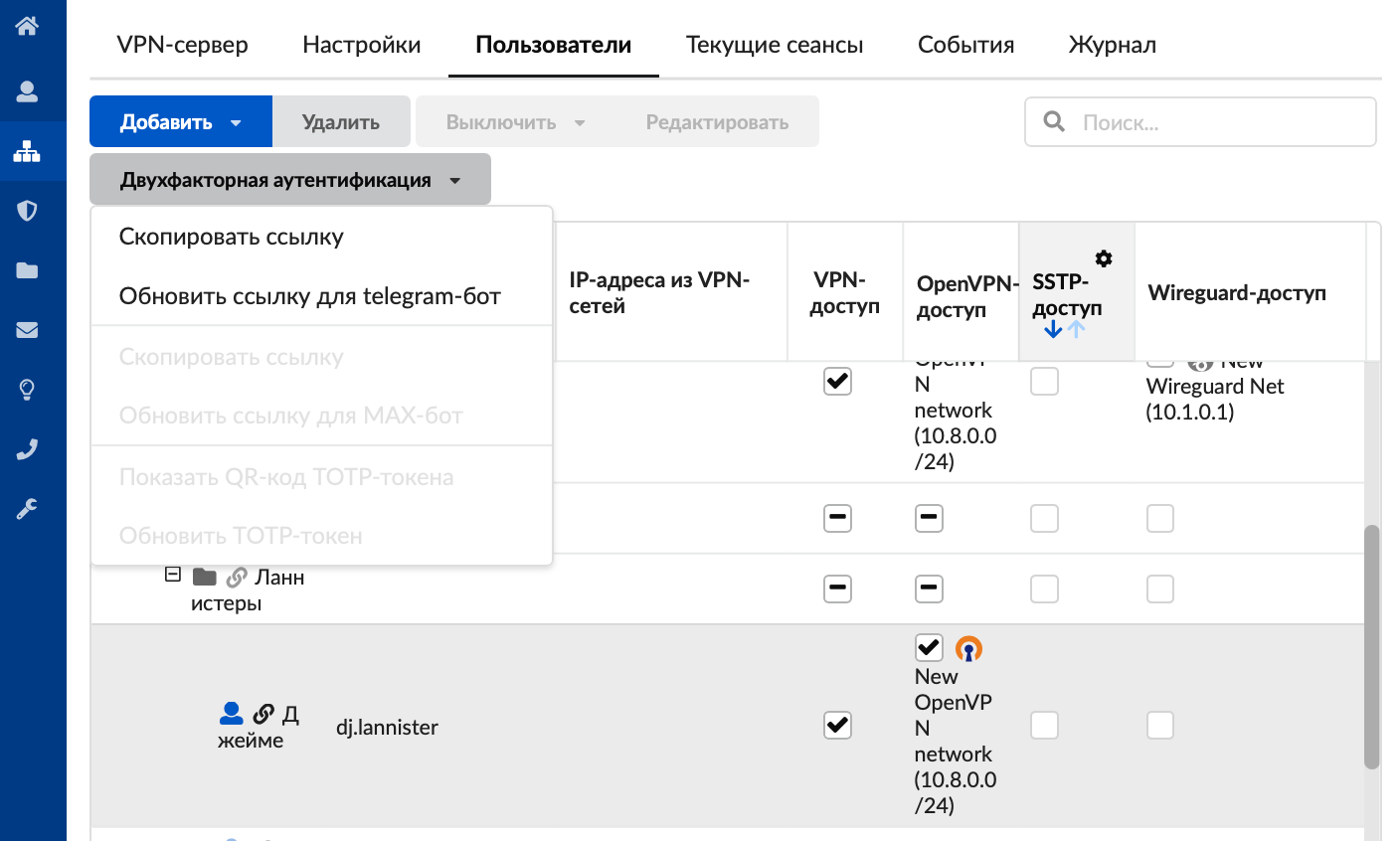This screenshot has height=841, width=1400.
Task: Open the События tab
Action: coord(966,45)
